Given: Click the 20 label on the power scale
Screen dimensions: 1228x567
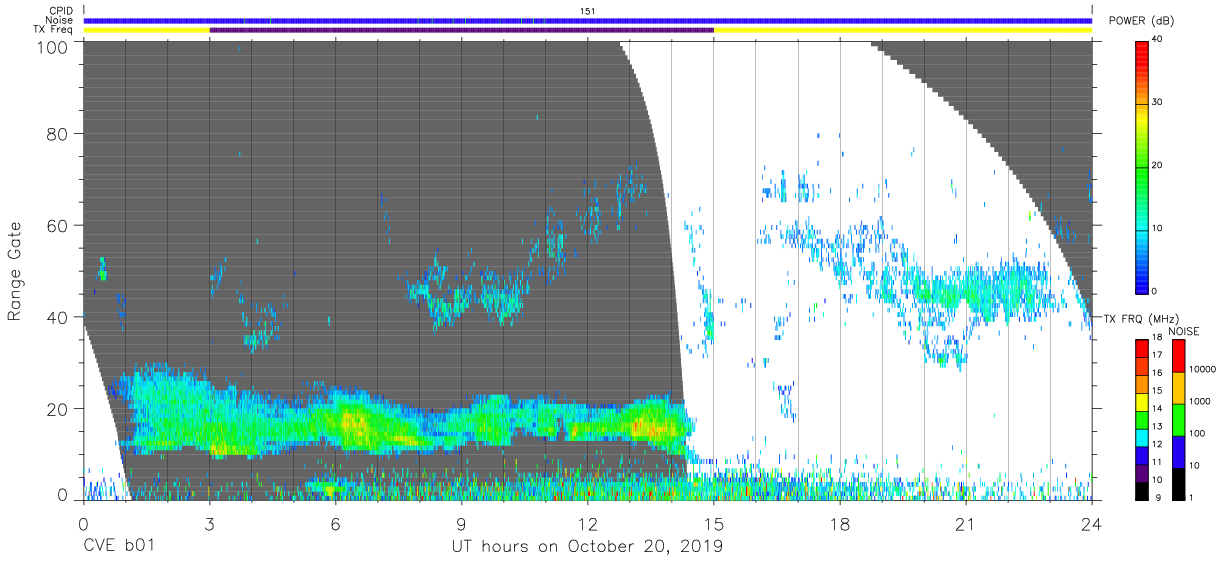Looking at the screenshot, I should tap(1158, 166).
